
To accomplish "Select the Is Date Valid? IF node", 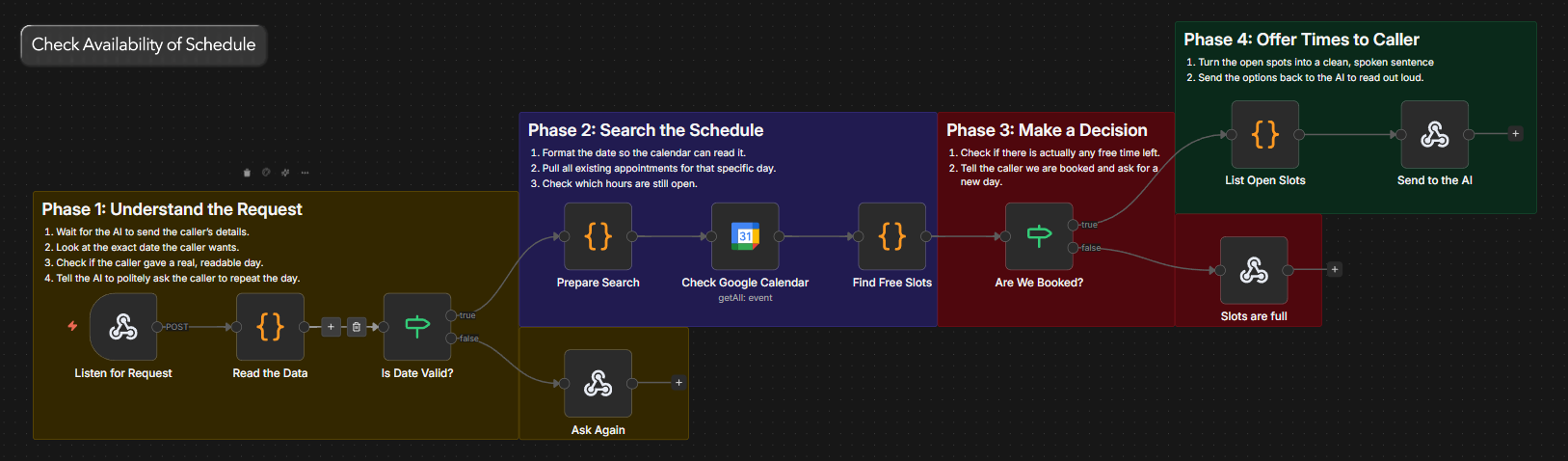I will pyautogui.click(x=416, y=327).
